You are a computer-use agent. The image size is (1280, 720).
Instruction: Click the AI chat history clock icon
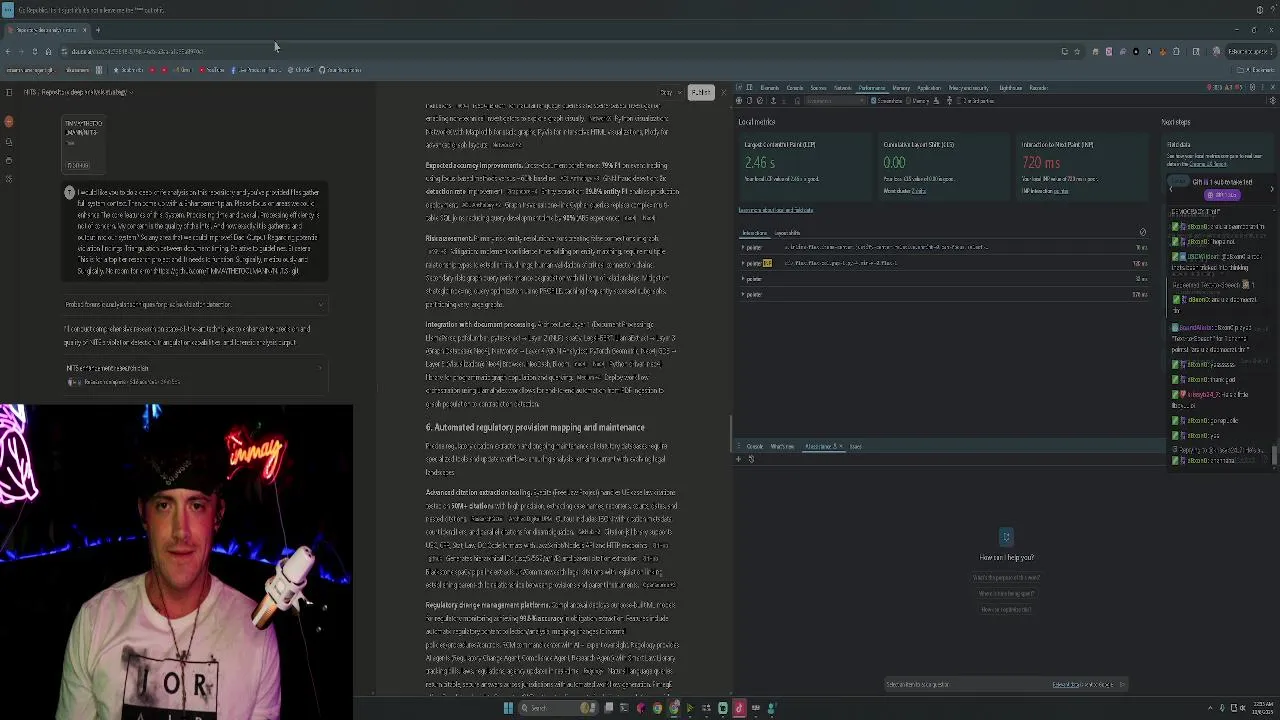click(751, 459)
